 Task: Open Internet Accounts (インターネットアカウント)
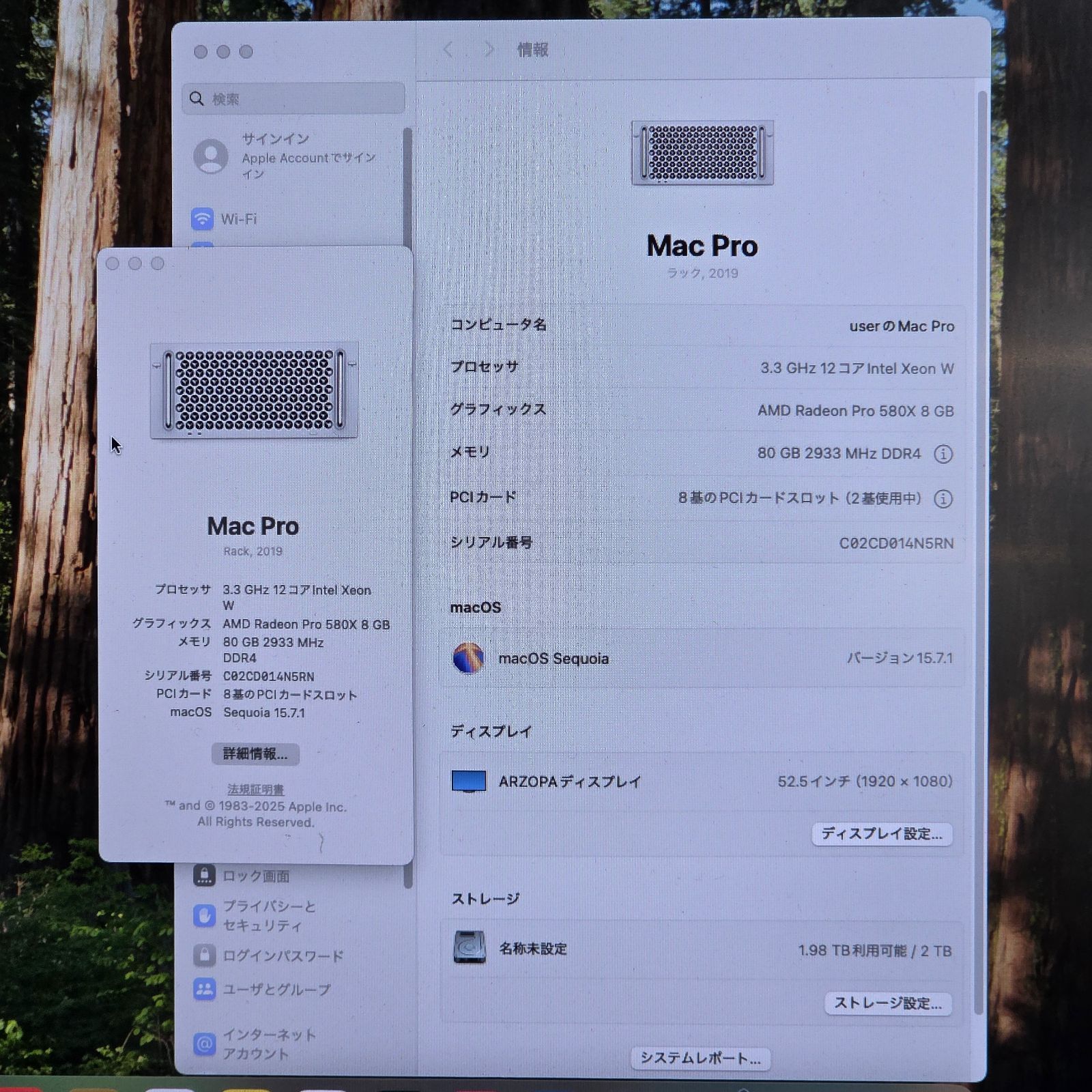[x=204, y=1044]
